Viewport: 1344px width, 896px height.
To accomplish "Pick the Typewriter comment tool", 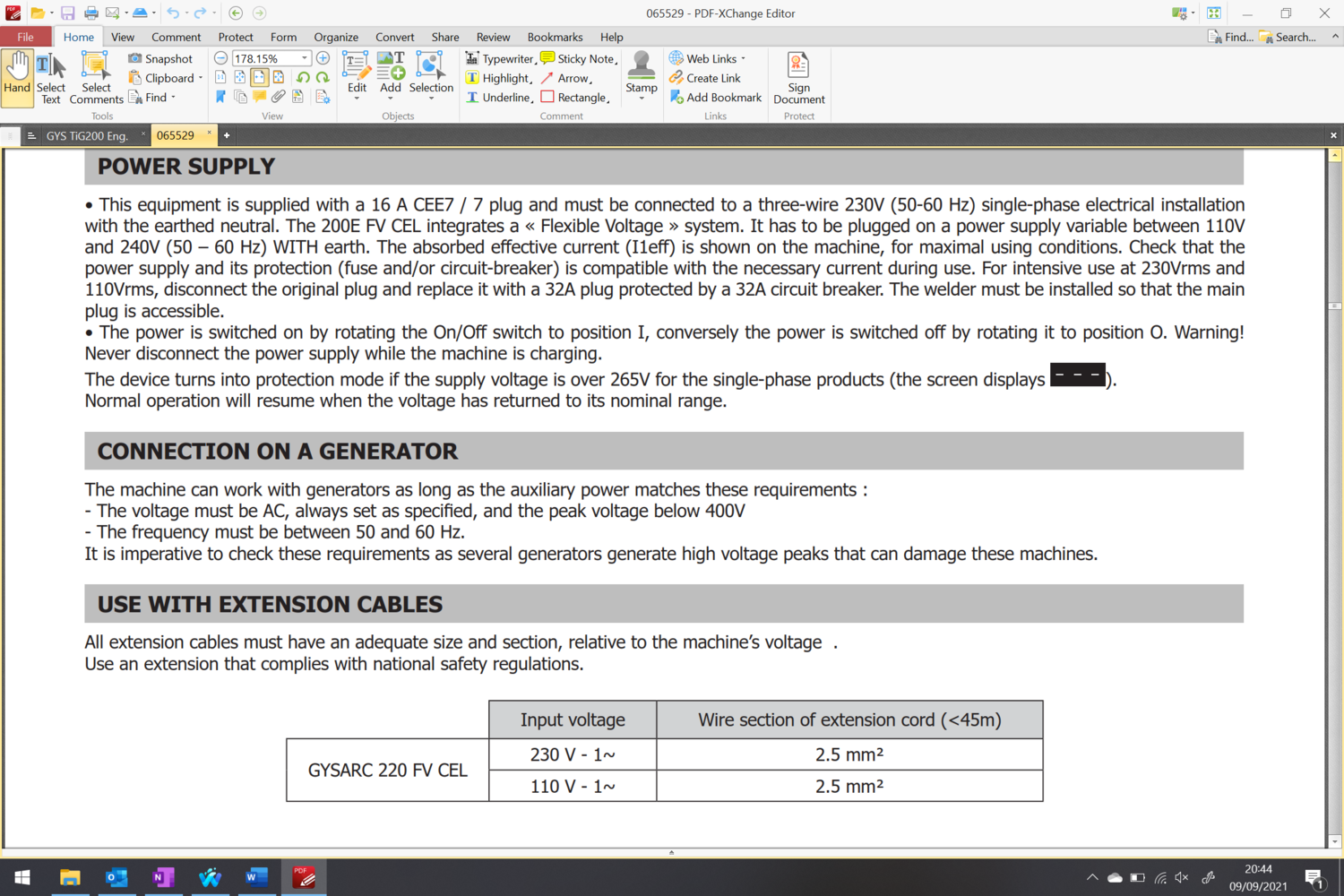I will pyautogui.click(x=500, y=58).
